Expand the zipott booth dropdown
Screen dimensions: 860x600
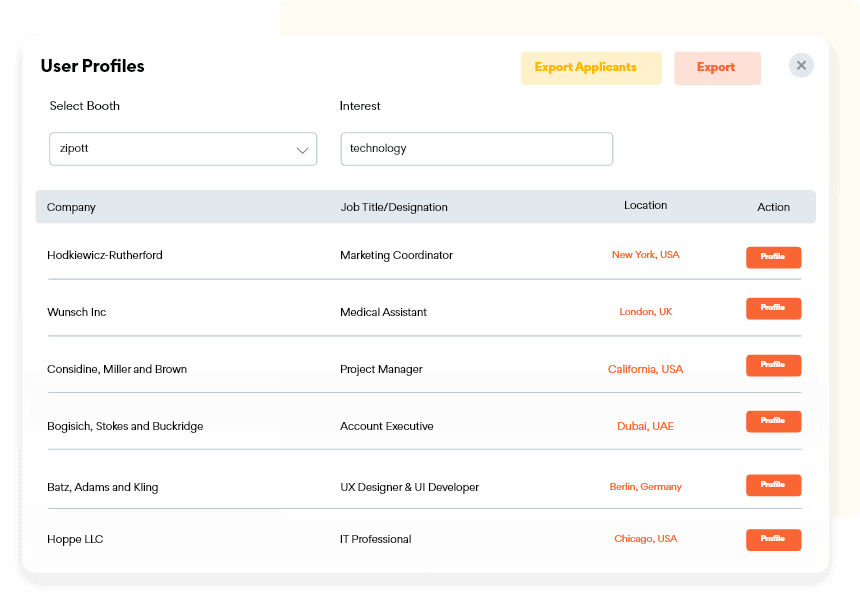(x=183, y=148)
